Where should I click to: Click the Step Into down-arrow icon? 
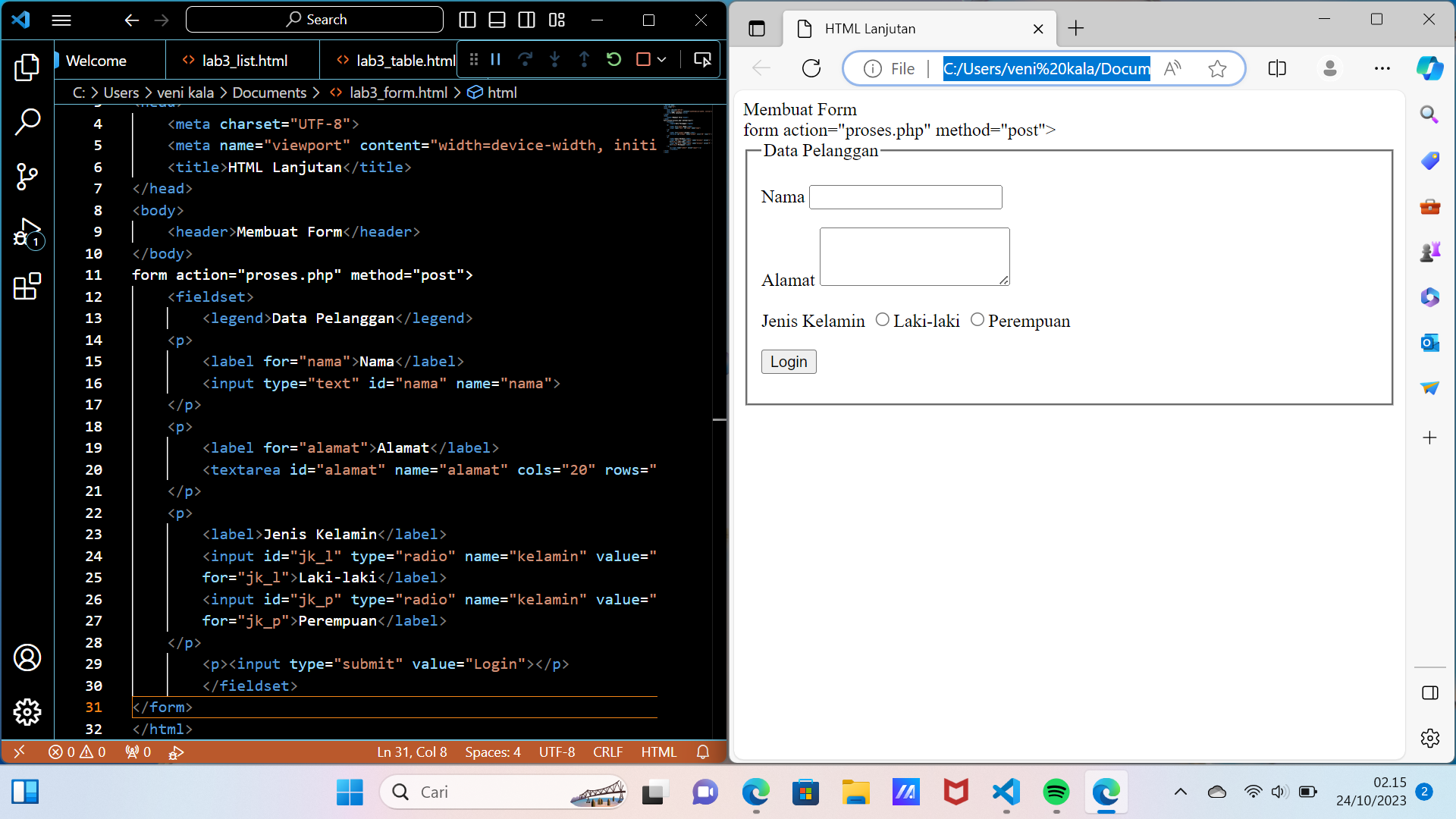click(x=555, y=59)
